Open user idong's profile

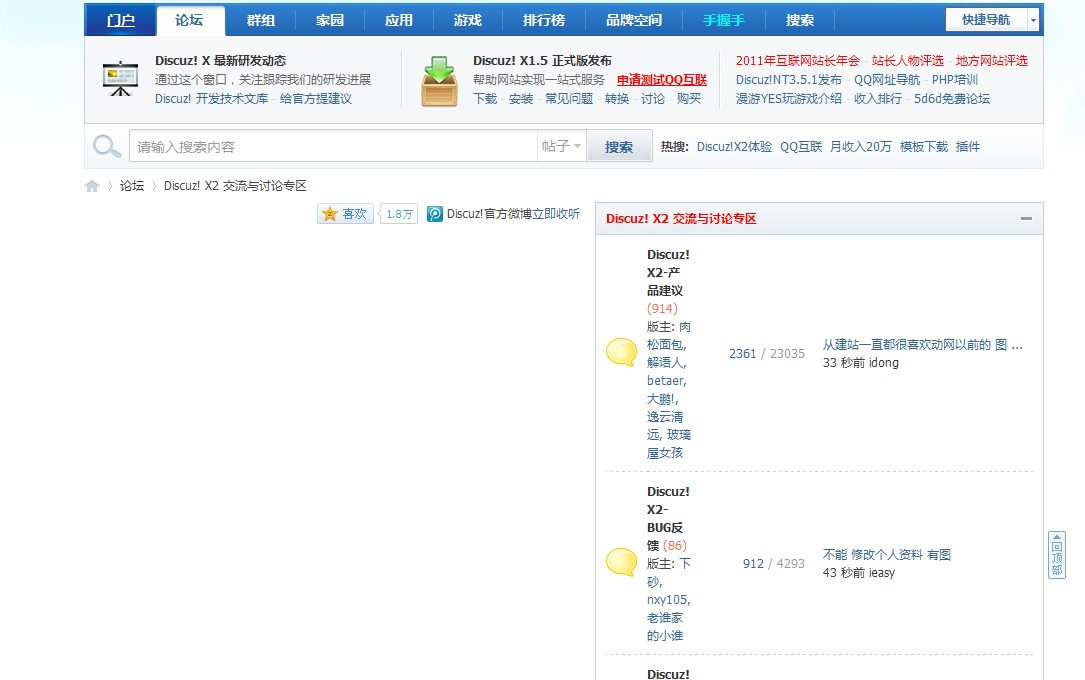[884, 362]
